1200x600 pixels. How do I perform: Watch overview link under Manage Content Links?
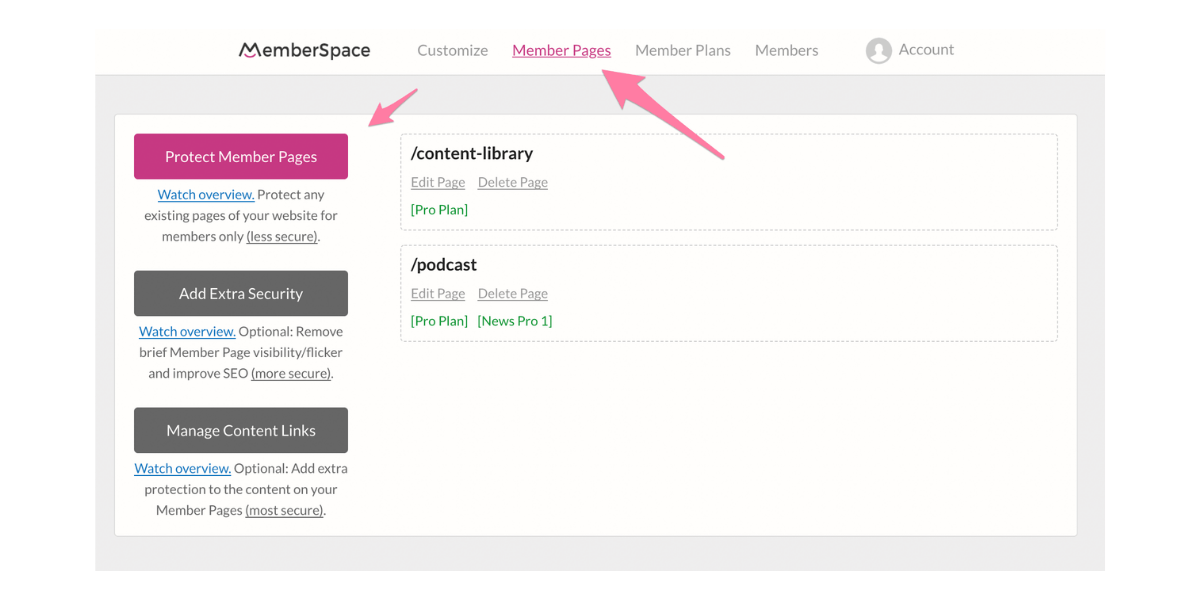183,469
